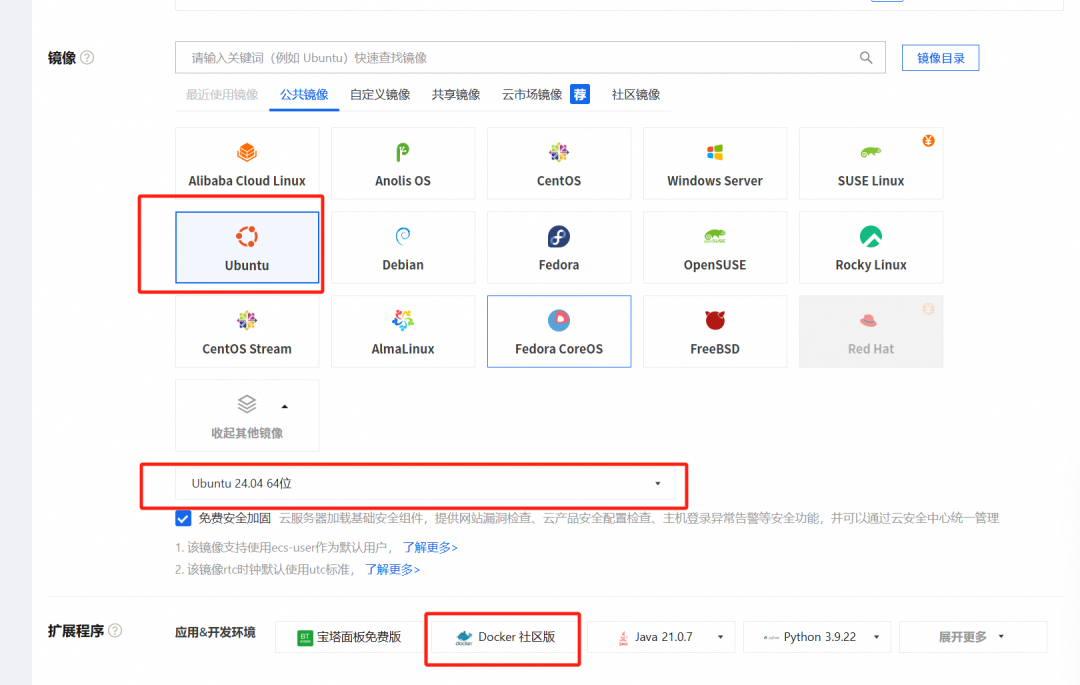Choose the SUSE Linux image
Viewport: 1080px width, 685px height.
point(871,164)
